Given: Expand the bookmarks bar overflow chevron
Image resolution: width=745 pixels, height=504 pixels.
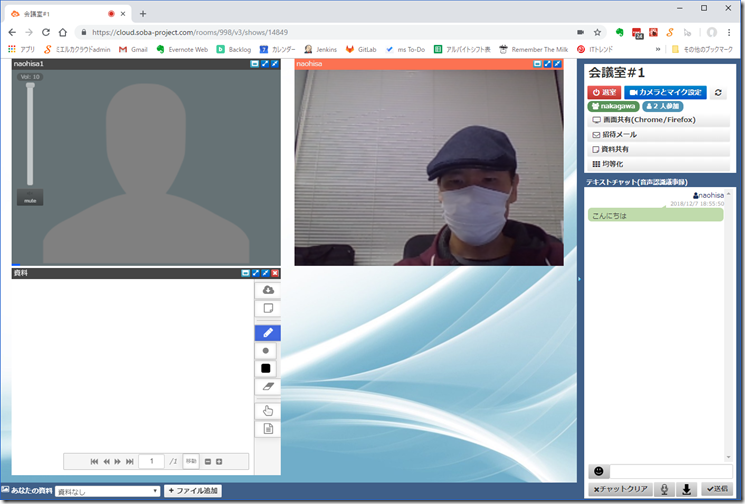Looking at the screenshot, I should (658, 49).
